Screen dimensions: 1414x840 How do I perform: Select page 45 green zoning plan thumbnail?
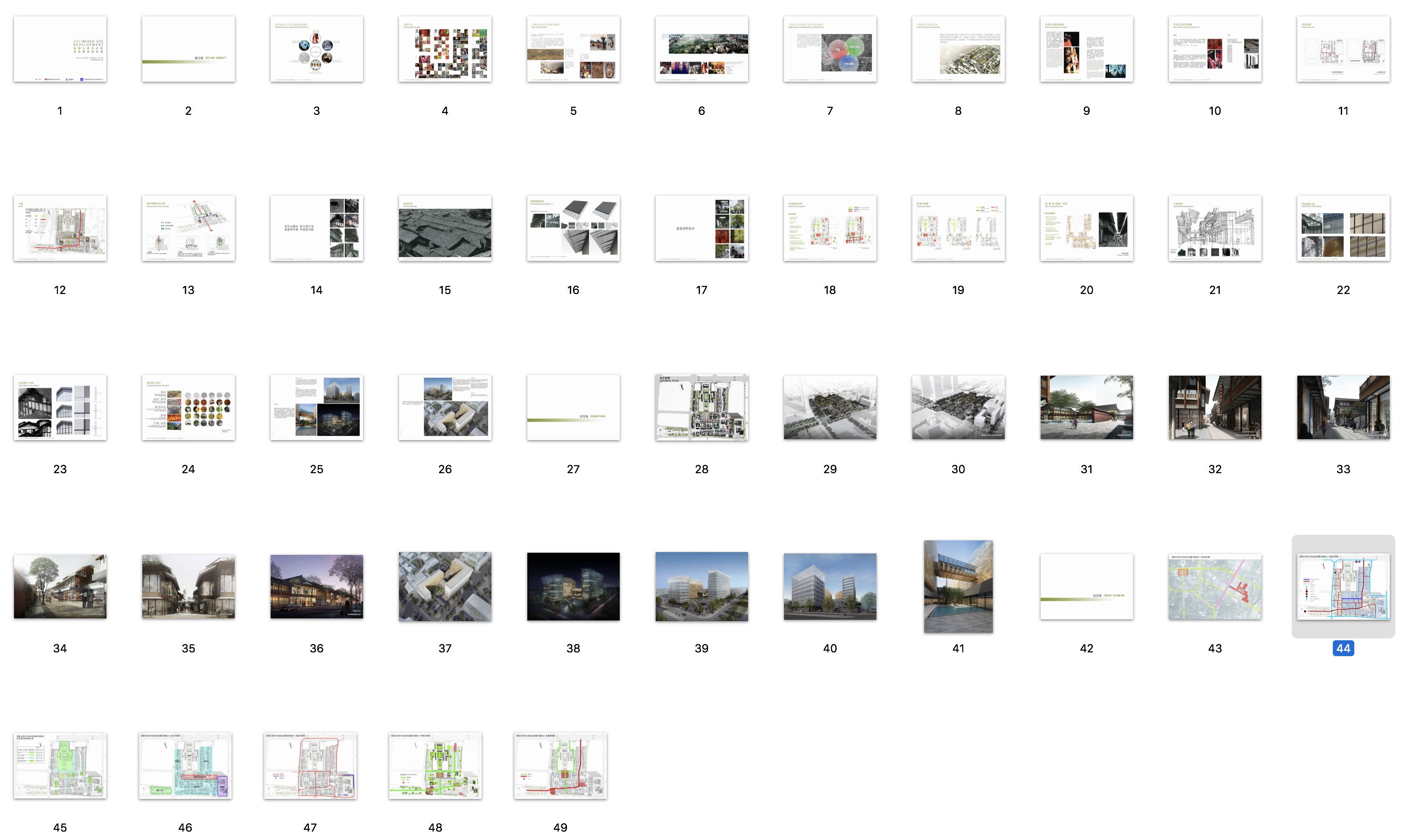60,766
